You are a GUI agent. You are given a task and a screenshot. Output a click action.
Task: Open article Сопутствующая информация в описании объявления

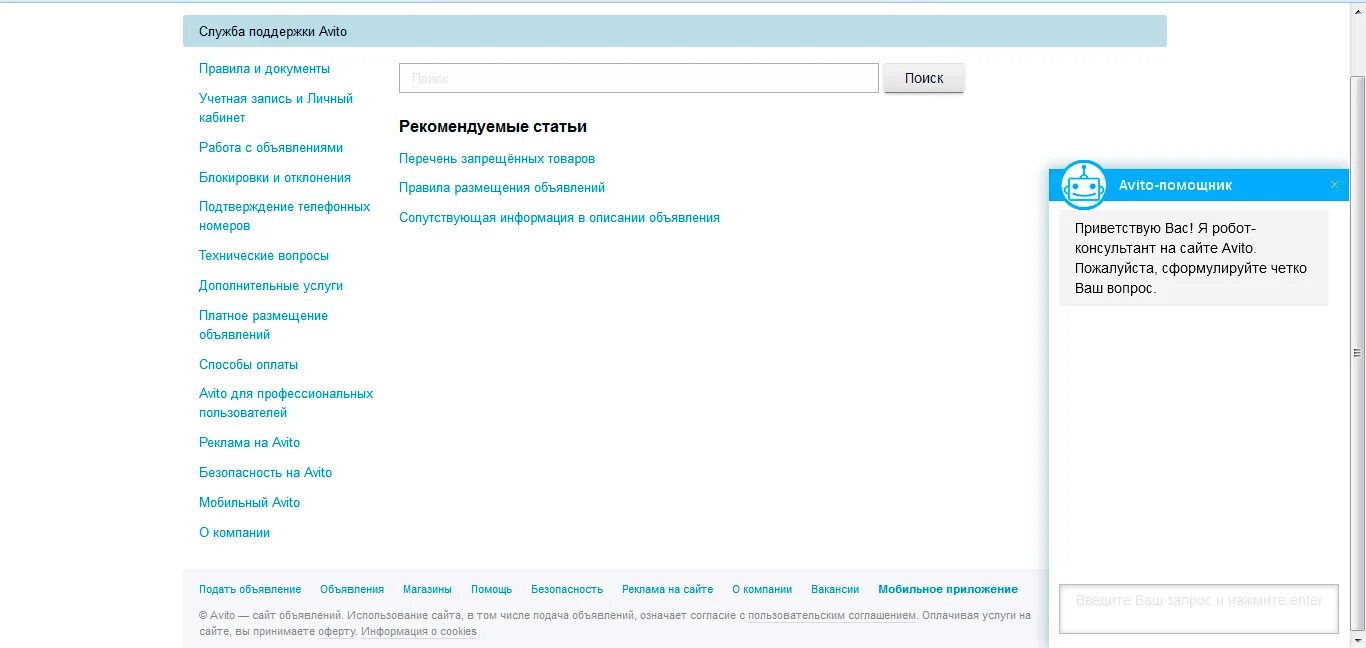click(559, 218)
